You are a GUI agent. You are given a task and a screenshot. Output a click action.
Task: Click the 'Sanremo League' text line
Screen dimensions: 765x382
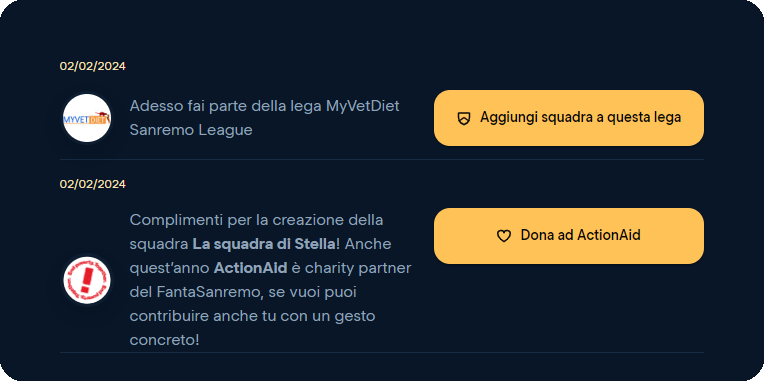(x=191, y=130)
